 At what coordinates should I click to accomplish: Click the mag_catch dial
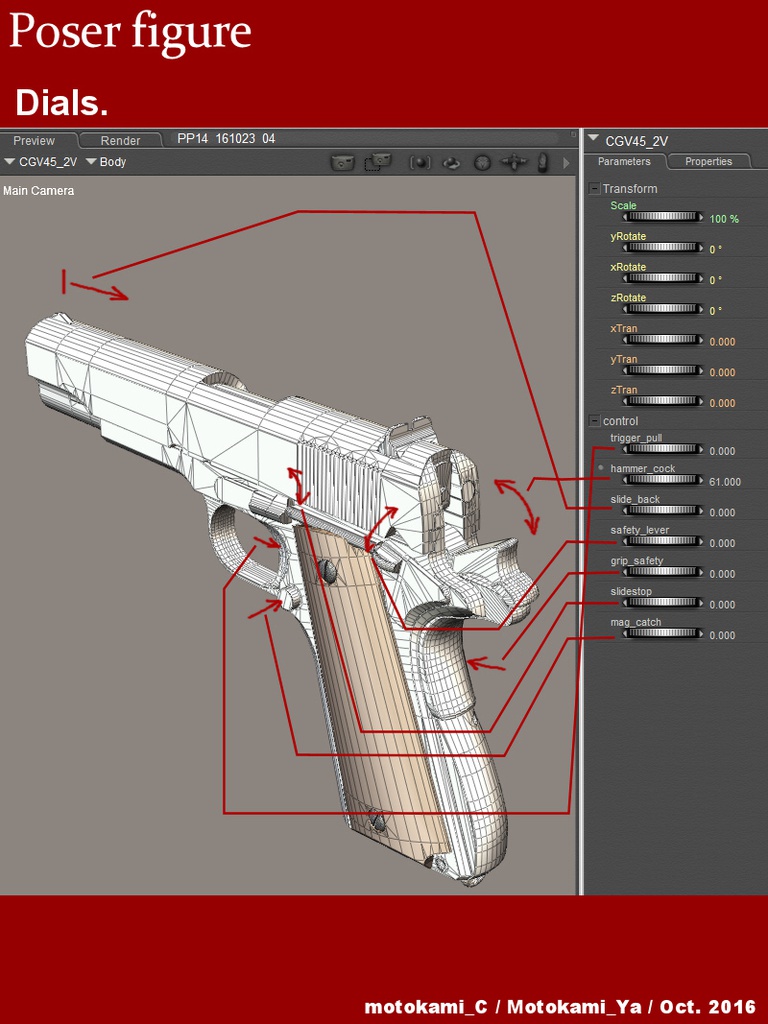click(x=663, y=633)
